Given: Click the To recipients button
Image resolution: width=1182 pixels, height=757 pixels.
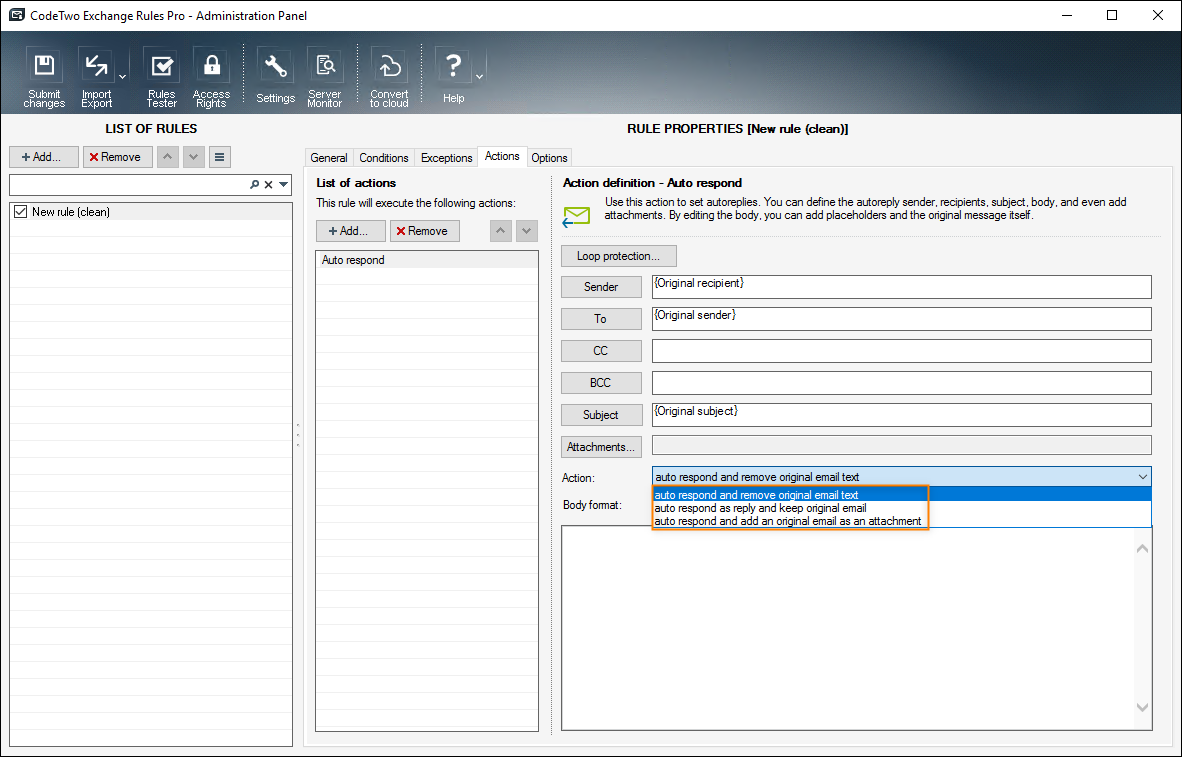Looking at the screenshot, I should [x=601, y=319].
